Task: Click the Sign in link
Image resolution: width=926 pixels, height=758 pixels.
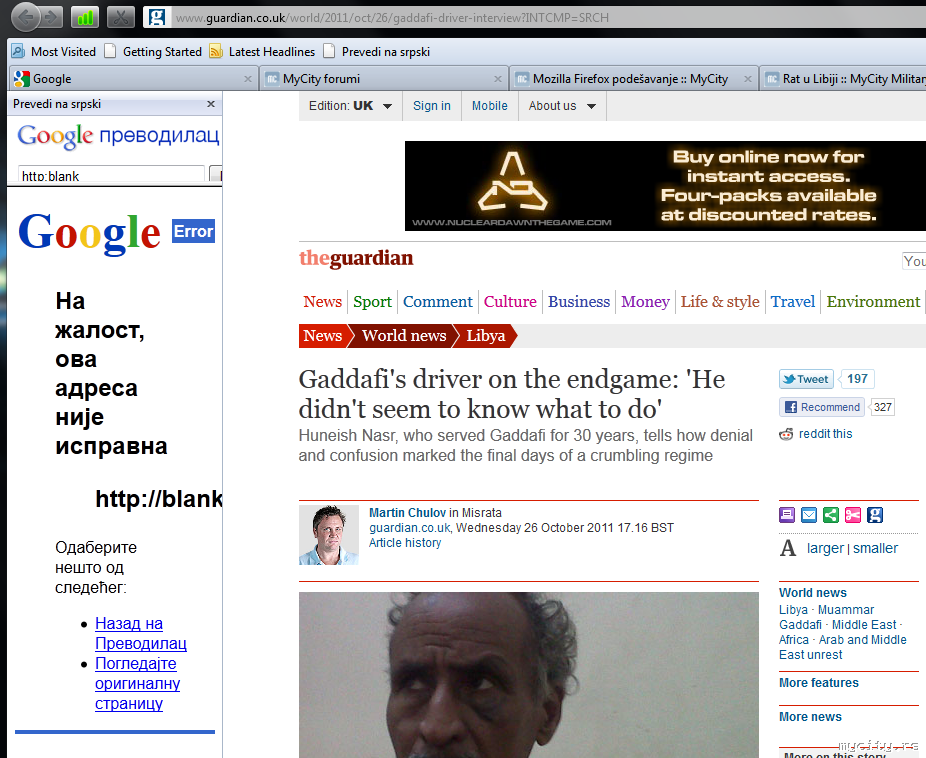Action: tap(432, 106)
